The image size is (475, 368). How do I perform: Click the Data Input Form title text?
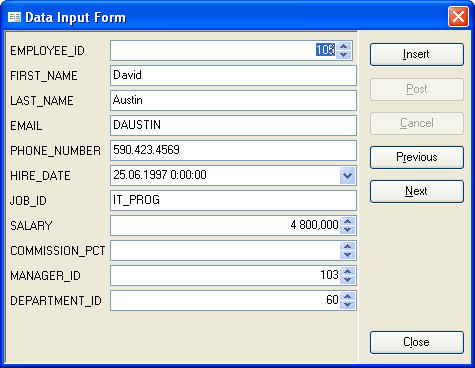pyautogui.click(x=76, y=17)
